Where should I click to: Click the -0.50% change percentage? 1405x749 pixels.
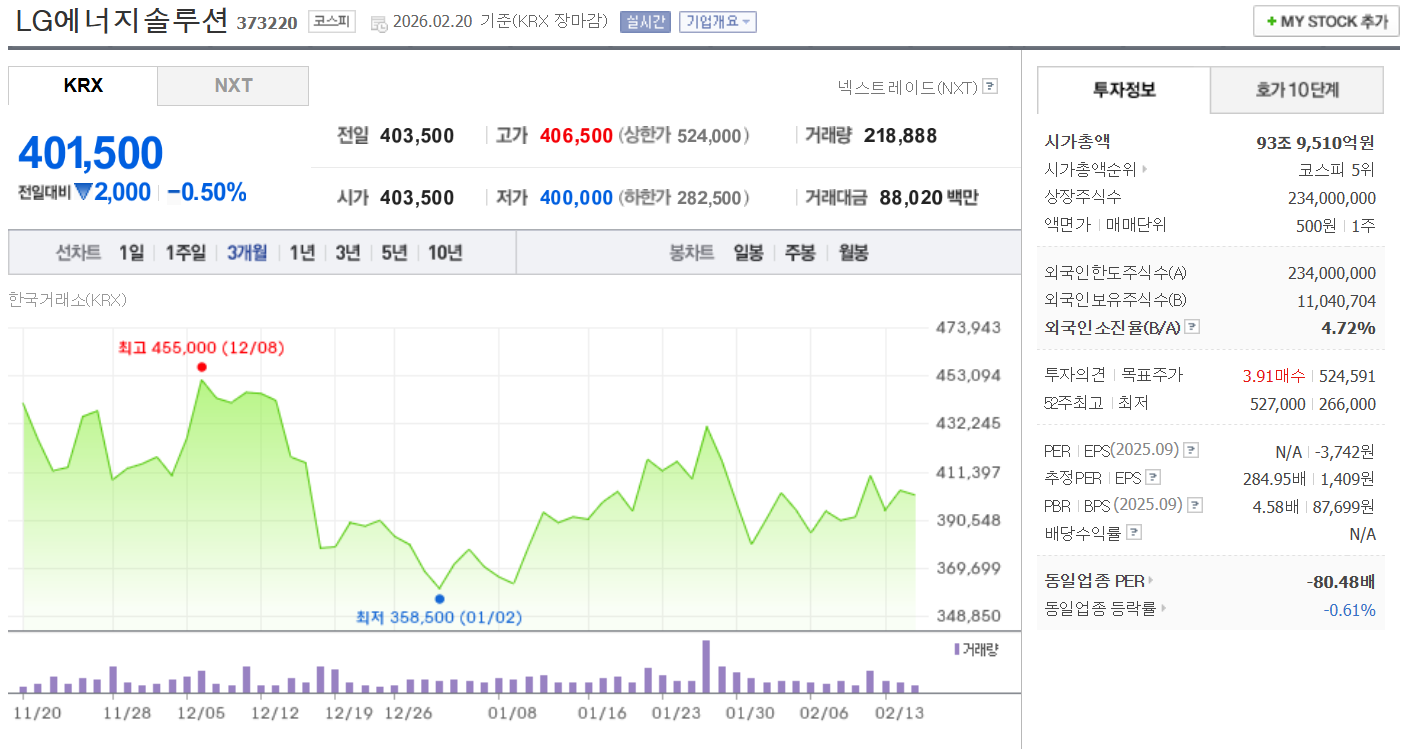207,192
